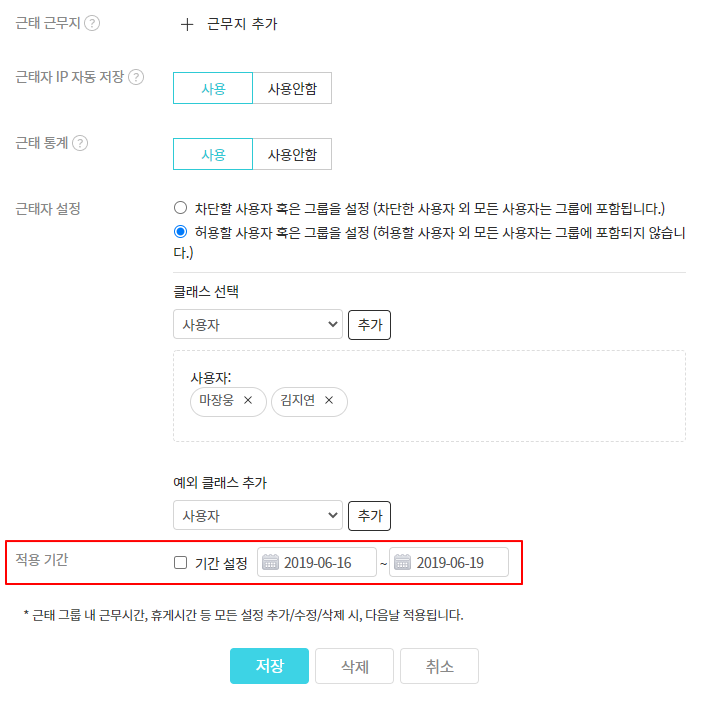Open the 예외 클래스 추가 dropdown
707x710 pixels.
pyautogui.click(x=258, y=516)
